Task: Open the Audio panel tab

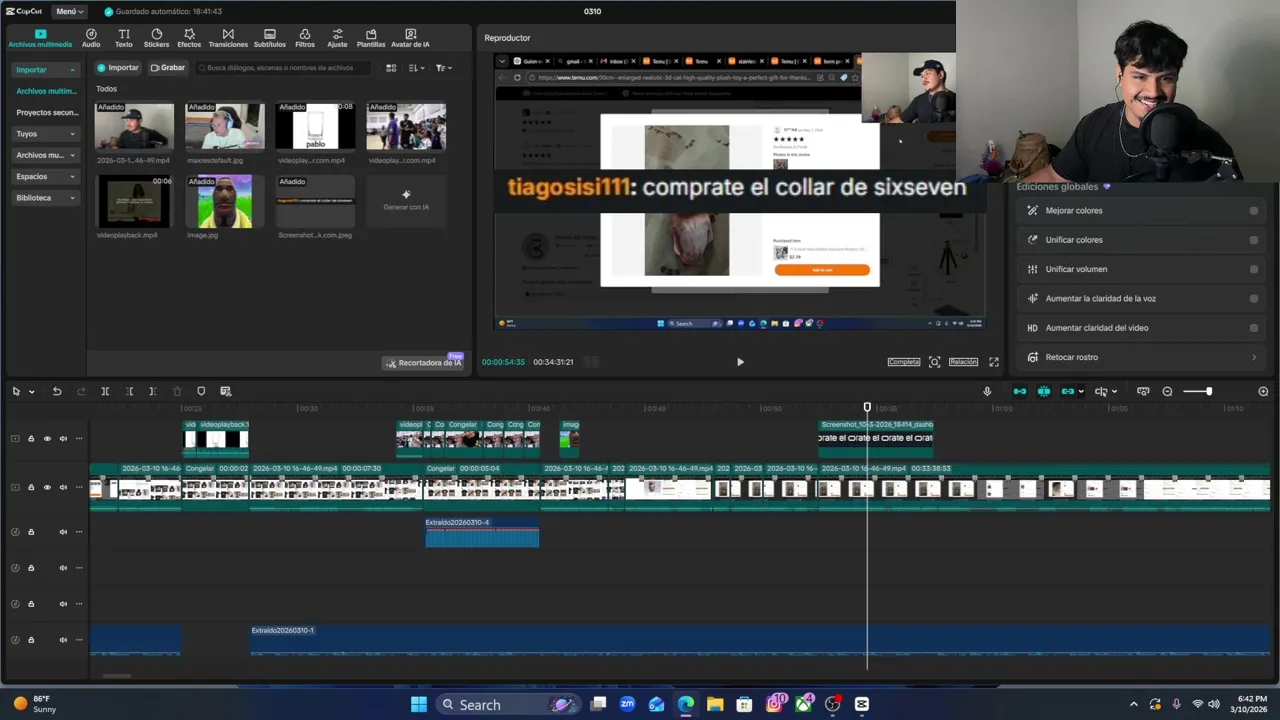Action: coord(91,38)
